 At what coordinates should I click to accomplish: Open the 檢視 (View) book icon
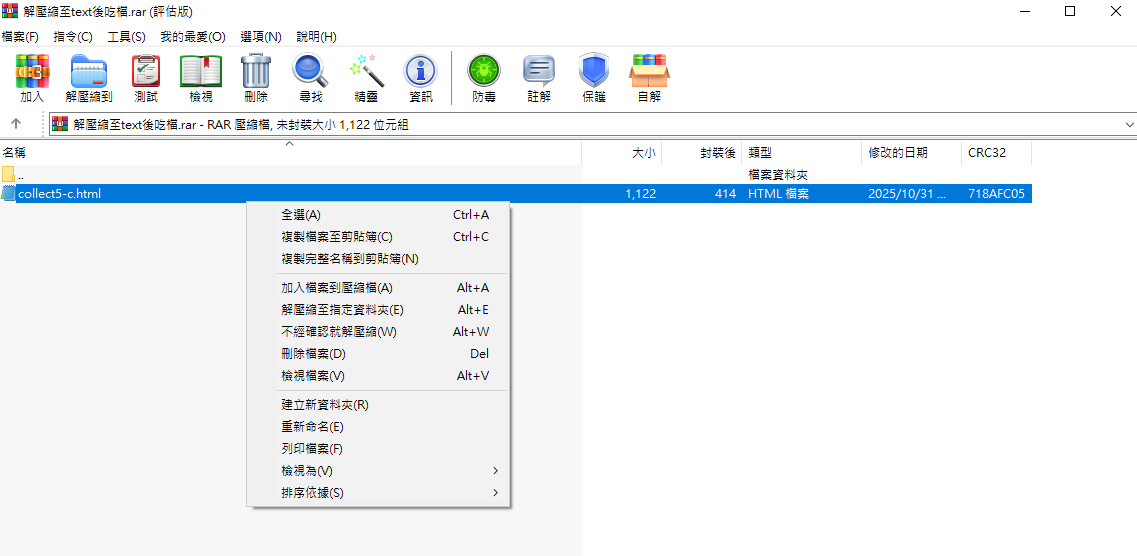pos(201,78)
